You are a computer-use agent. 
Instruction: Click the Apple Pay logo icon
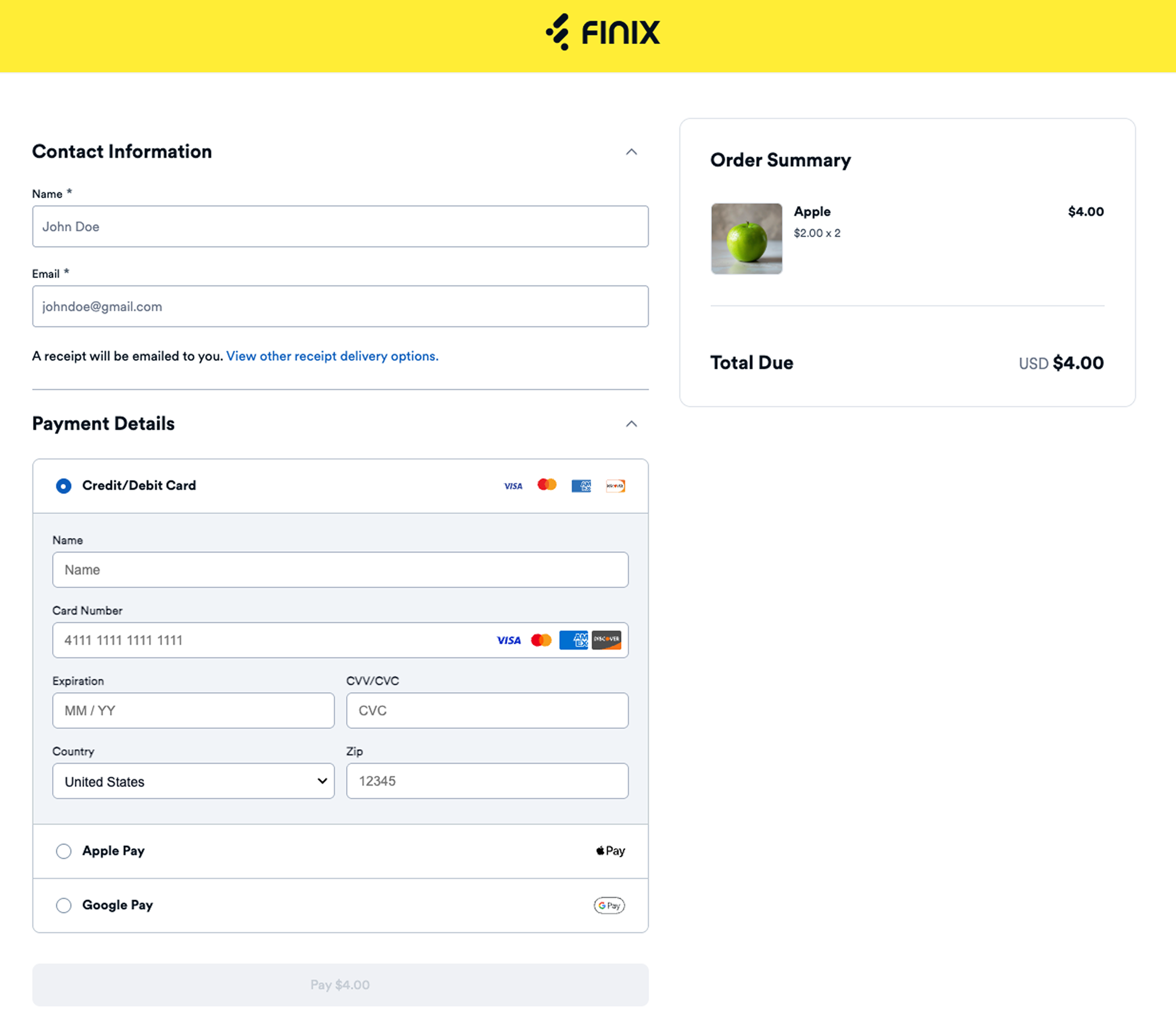point(610,851)
